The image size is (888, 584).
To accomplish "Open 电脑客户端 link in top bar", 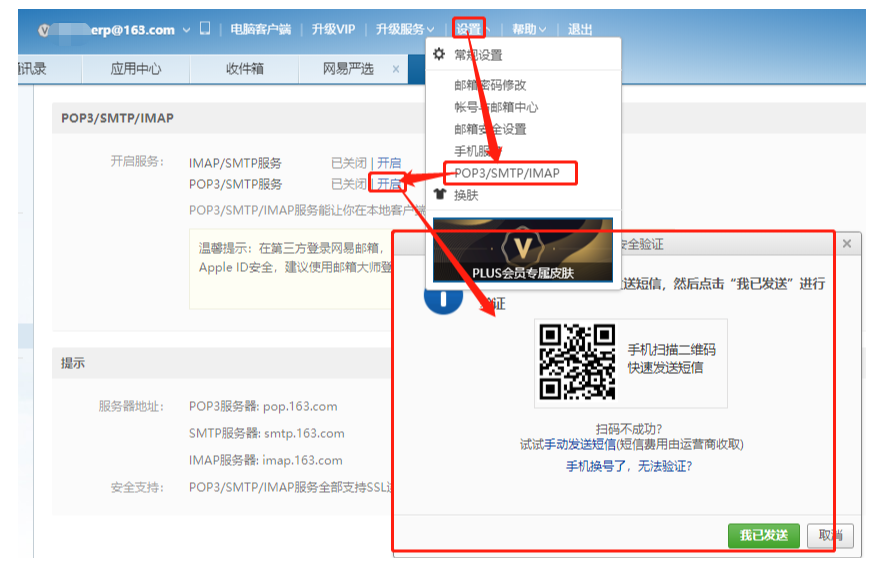I will click(x=261, y=29).
